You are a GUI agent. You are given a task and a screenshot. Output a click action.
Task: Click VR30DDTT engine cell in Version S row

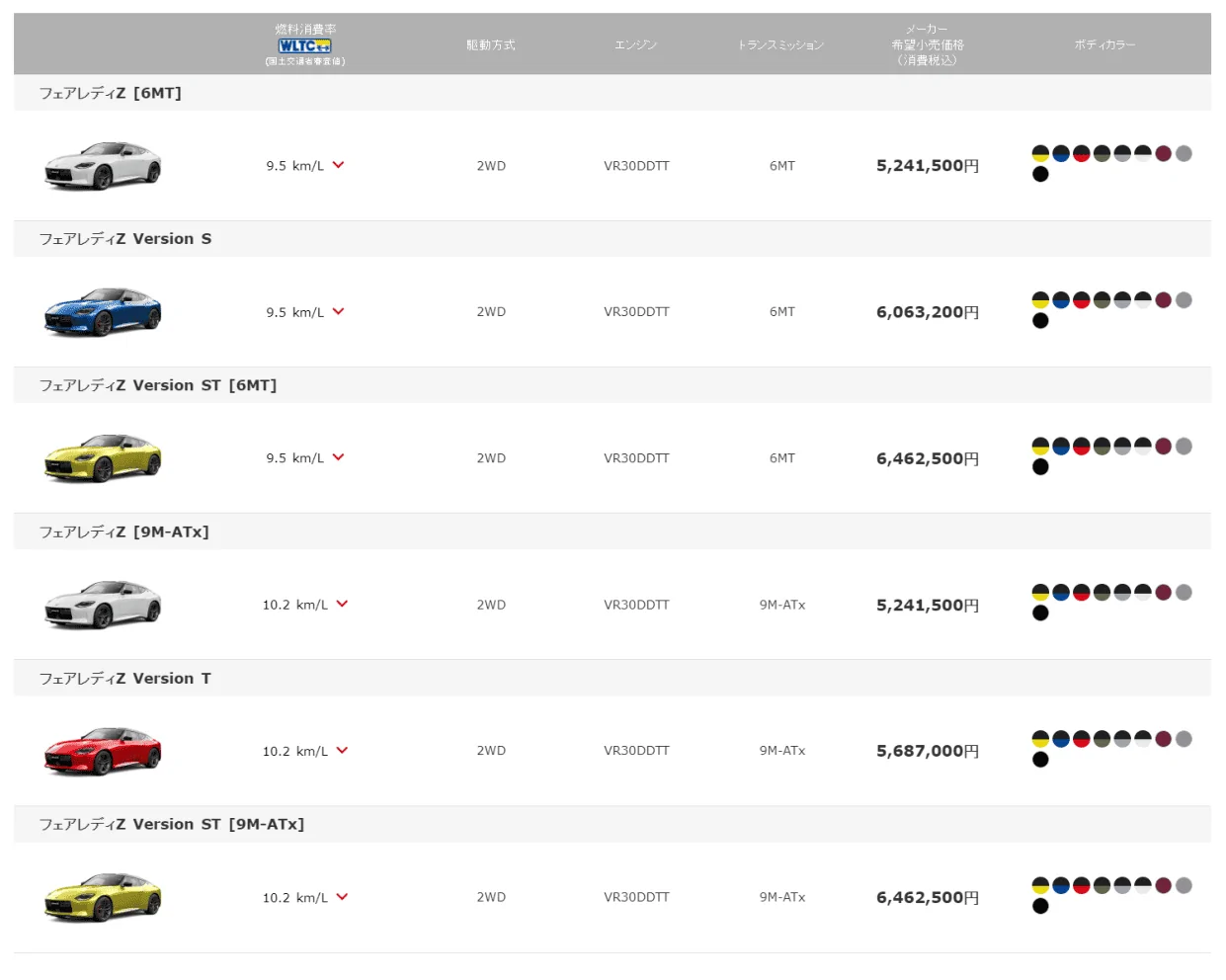[636, 311]
